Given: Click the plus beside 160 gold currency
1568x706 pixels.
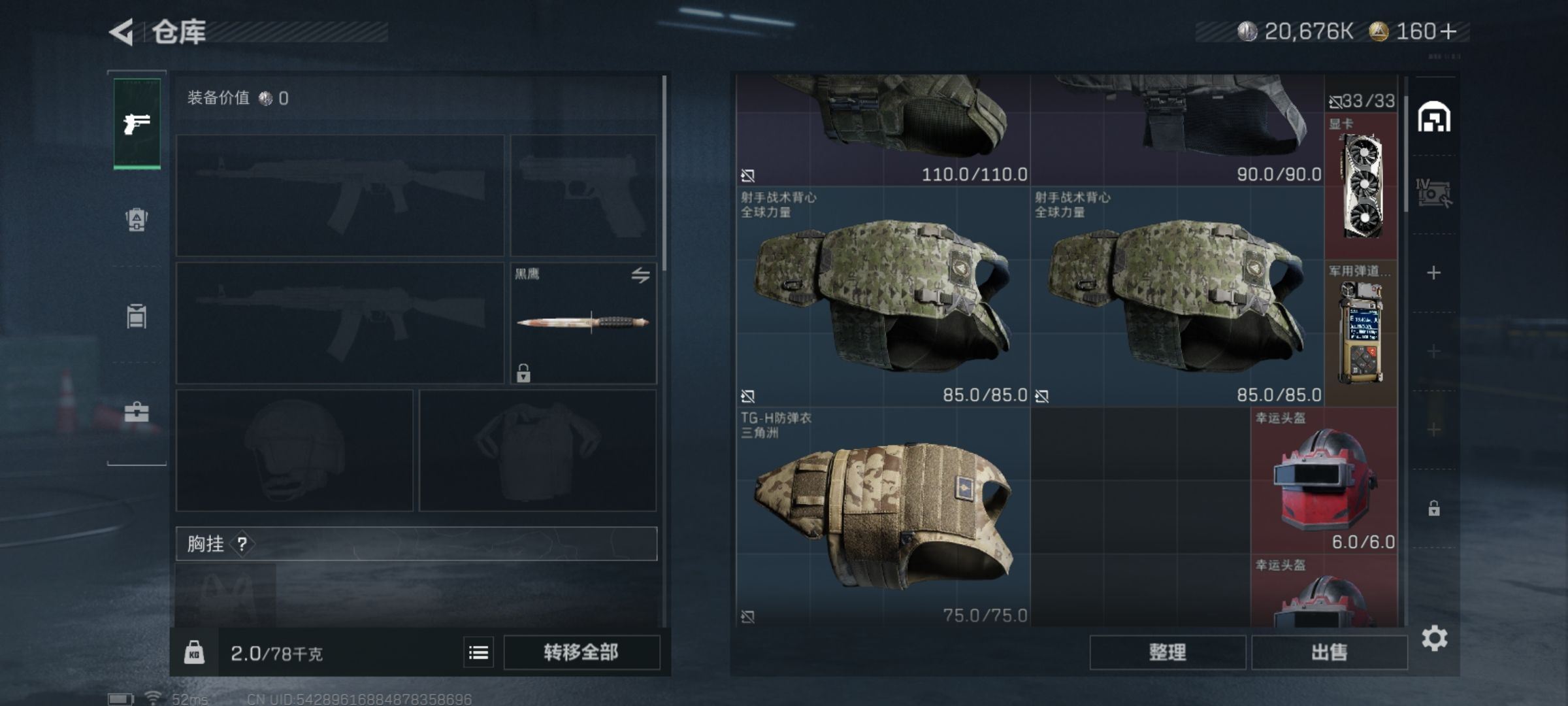Looking at the screenshot, I should (x=1448, y=31).
